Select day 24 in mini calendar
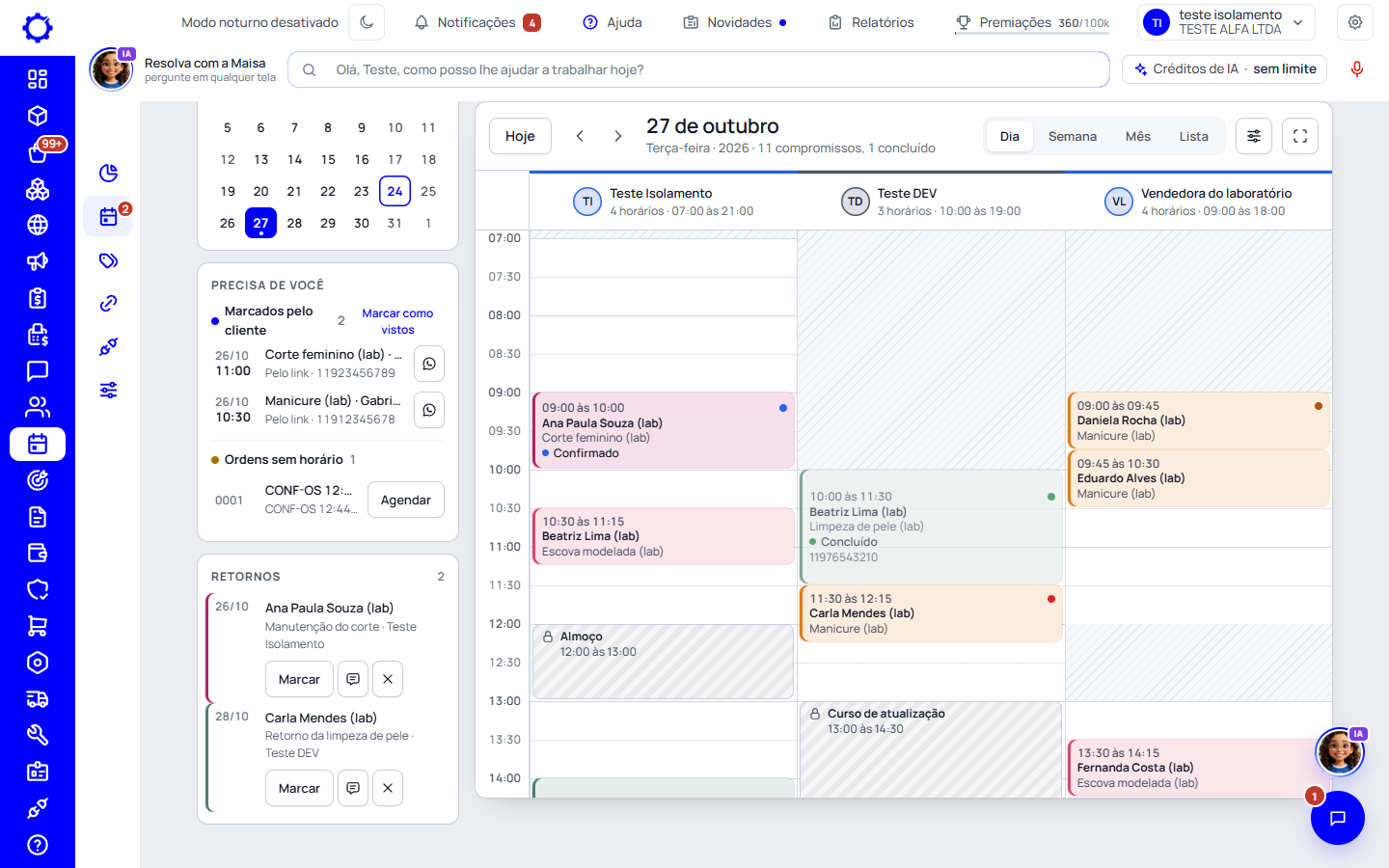This screenshot has width=1389, height=868. coord(395,191)
